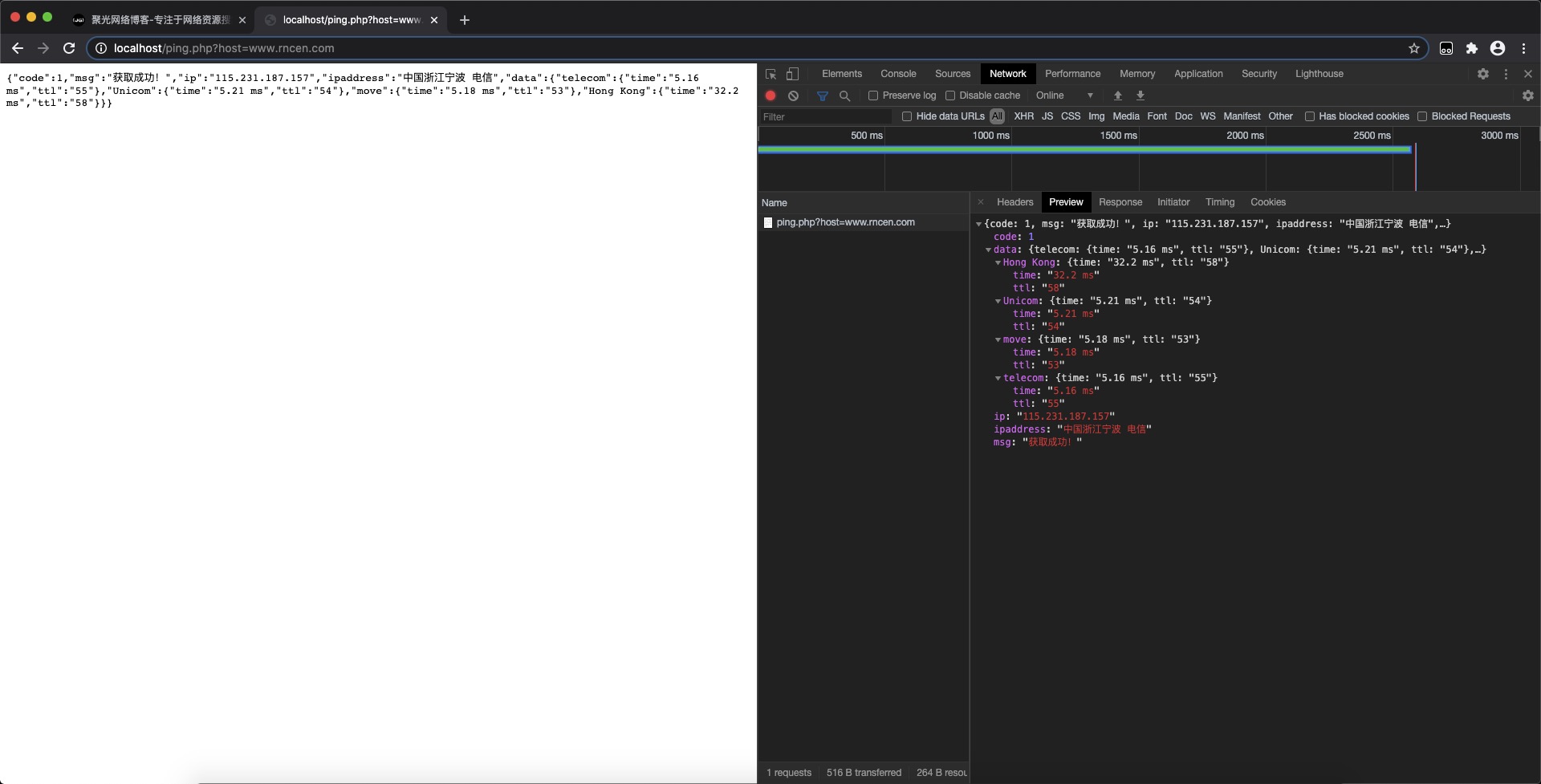This screenshot has height=784, width=1541.
Task: Click the browser forward arrow
Action: click(43, 48)
